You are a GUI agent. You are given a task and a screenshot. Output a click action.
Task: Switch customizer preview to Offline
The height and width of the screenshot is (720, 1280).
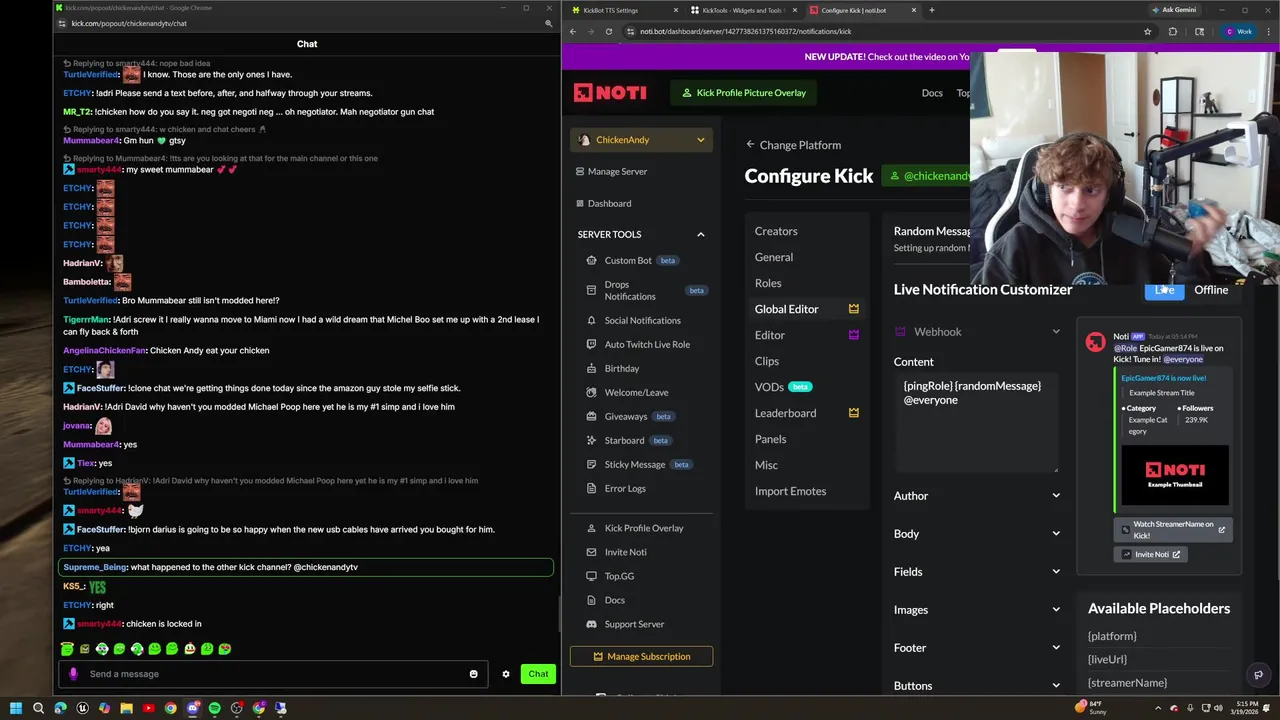click(1211, 290)
